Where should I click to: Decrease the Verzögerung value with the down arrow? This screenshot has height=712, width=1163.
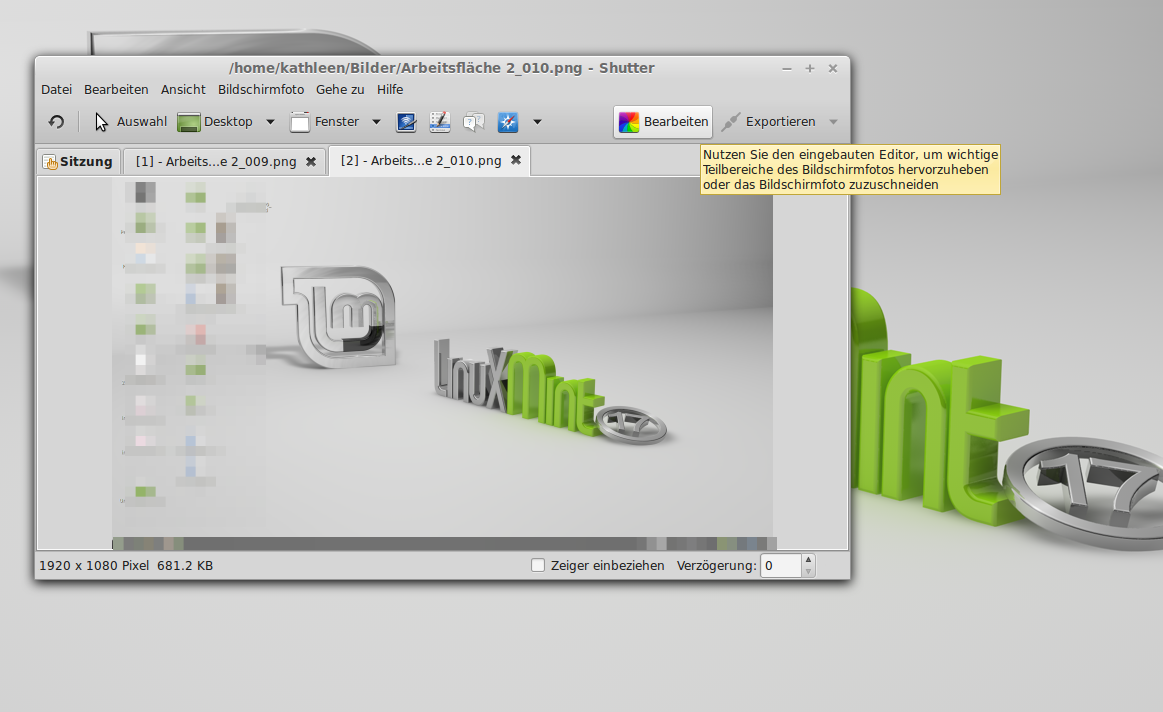pos(808,571)
